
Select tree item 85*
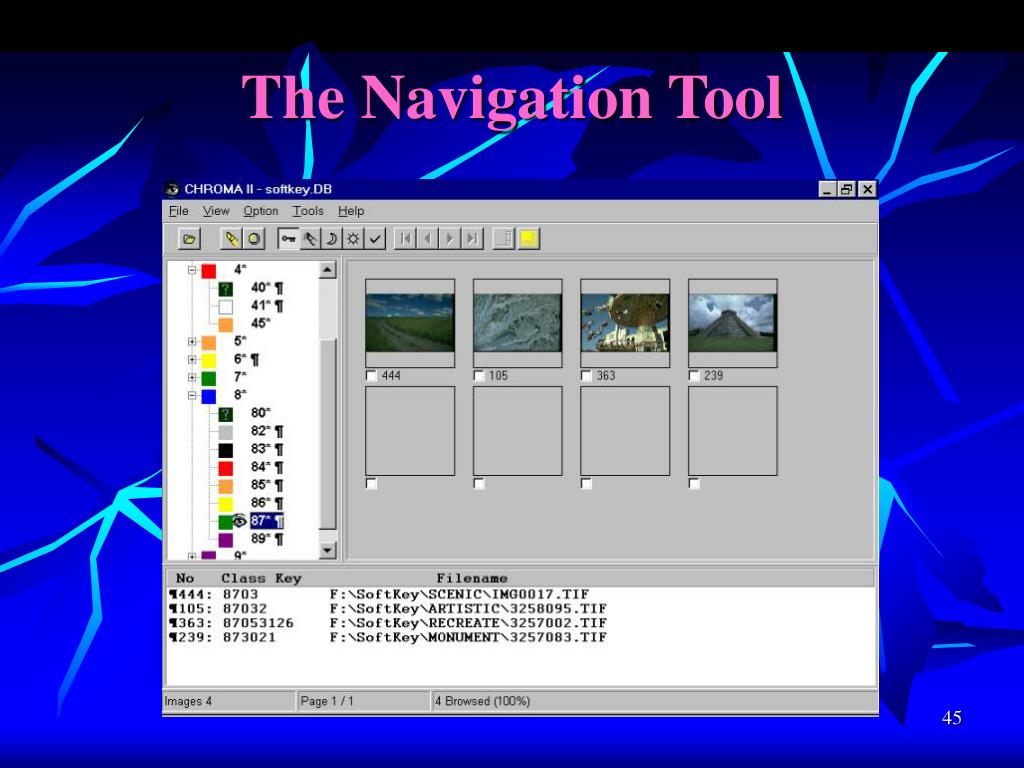[x=267, y=485]
